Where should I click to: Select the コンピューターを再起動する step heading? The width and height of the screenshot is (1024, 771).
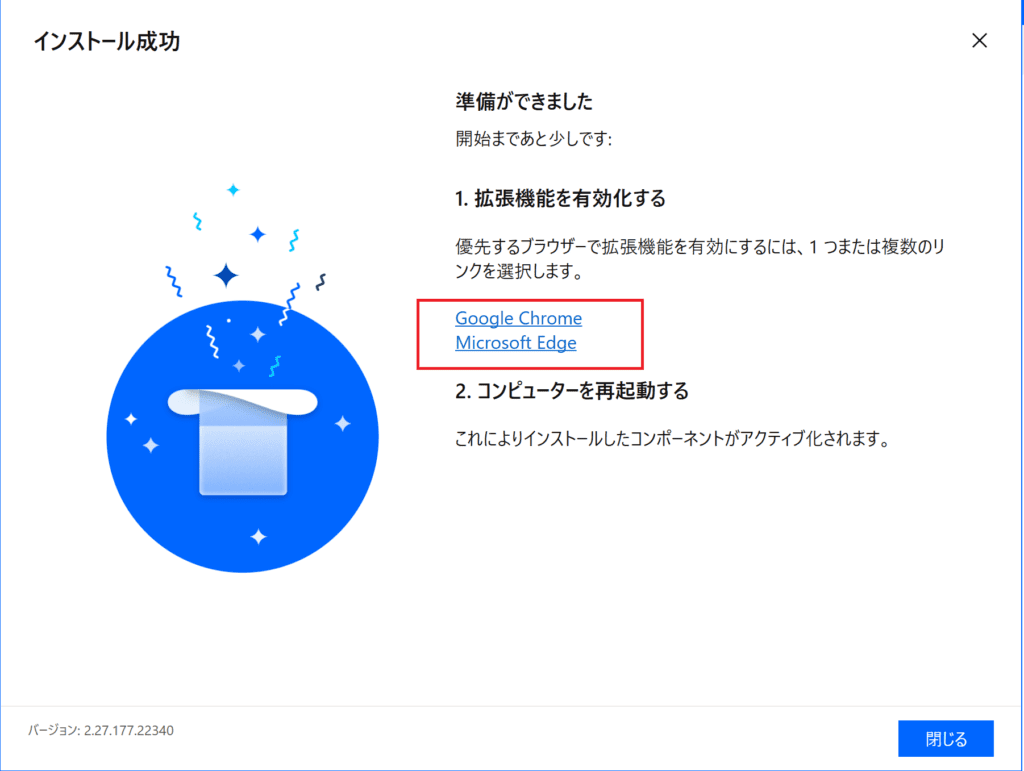click(x=572, y=390)
